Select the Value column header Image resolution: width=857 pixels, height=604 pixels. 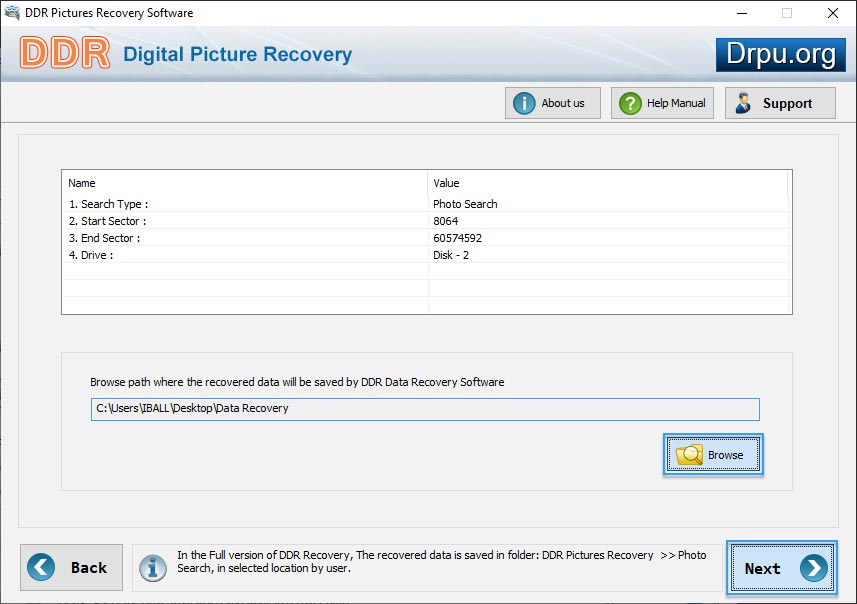click(607, 183)
